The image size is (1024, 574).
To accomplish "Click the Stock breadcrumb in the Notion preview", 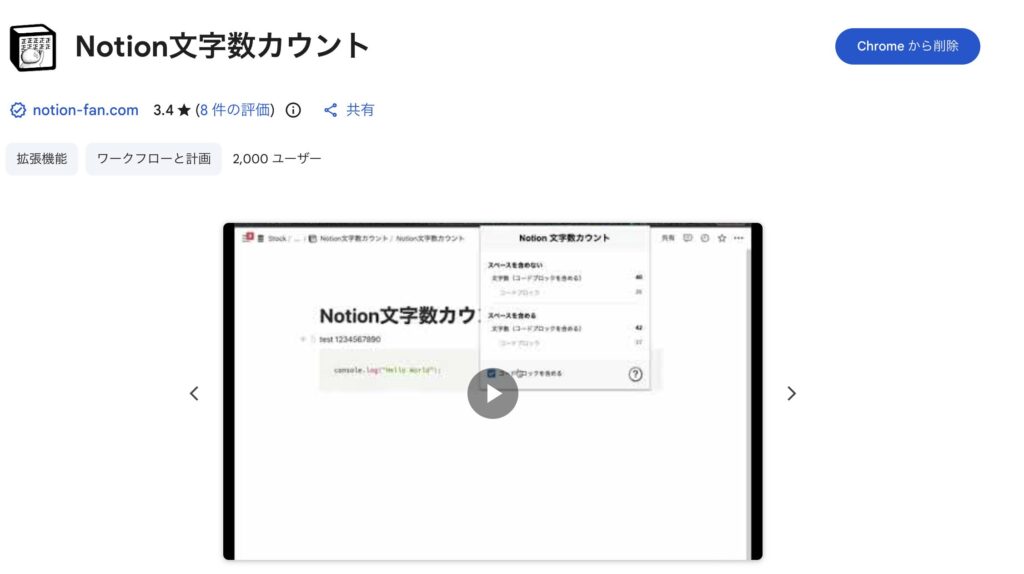I will click(x=276, y=239).
